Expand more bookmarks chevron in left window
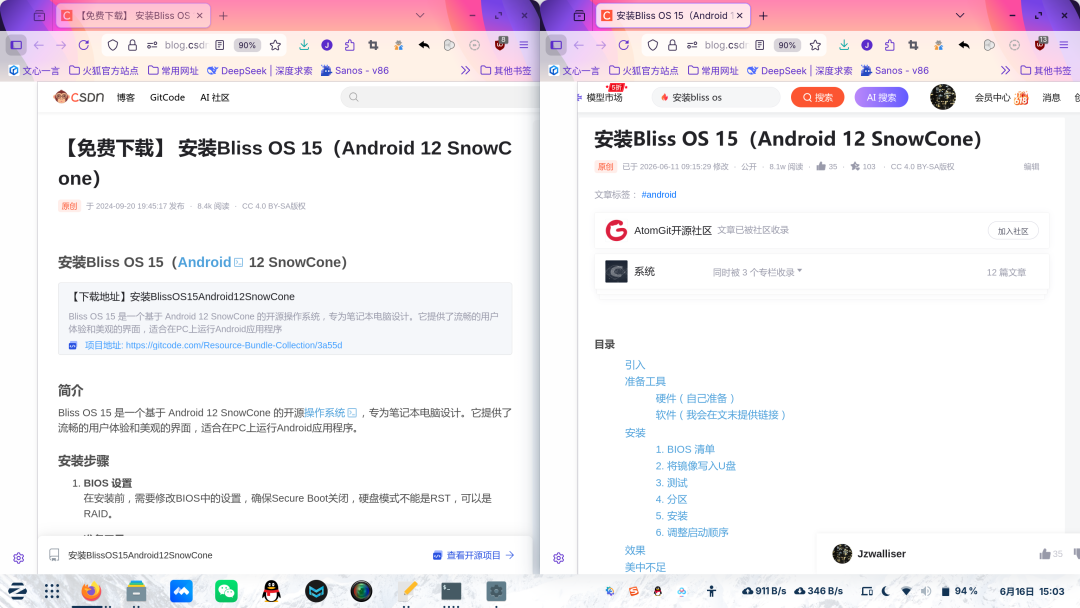The image size is (1080, 608). (x=466, y=70)
